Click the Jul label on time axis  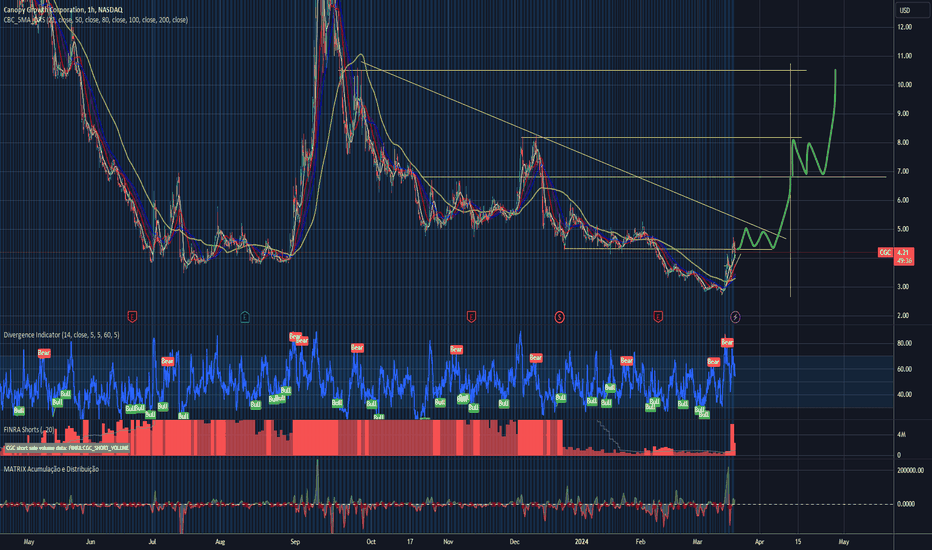(152, 542)
